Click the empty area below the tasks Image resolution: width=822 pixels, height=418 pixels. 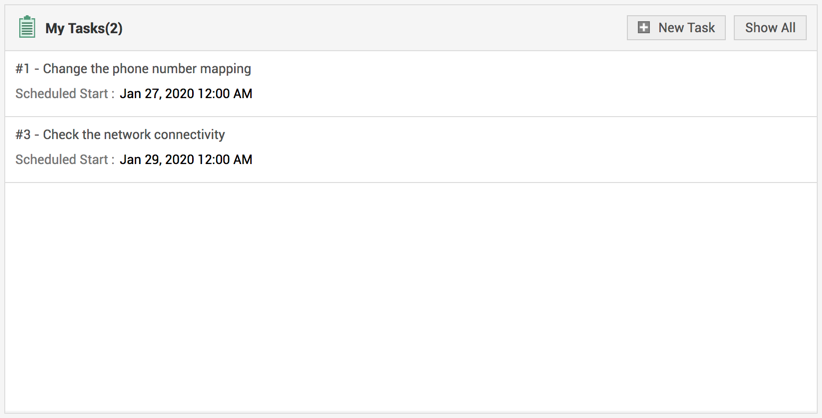410,300
